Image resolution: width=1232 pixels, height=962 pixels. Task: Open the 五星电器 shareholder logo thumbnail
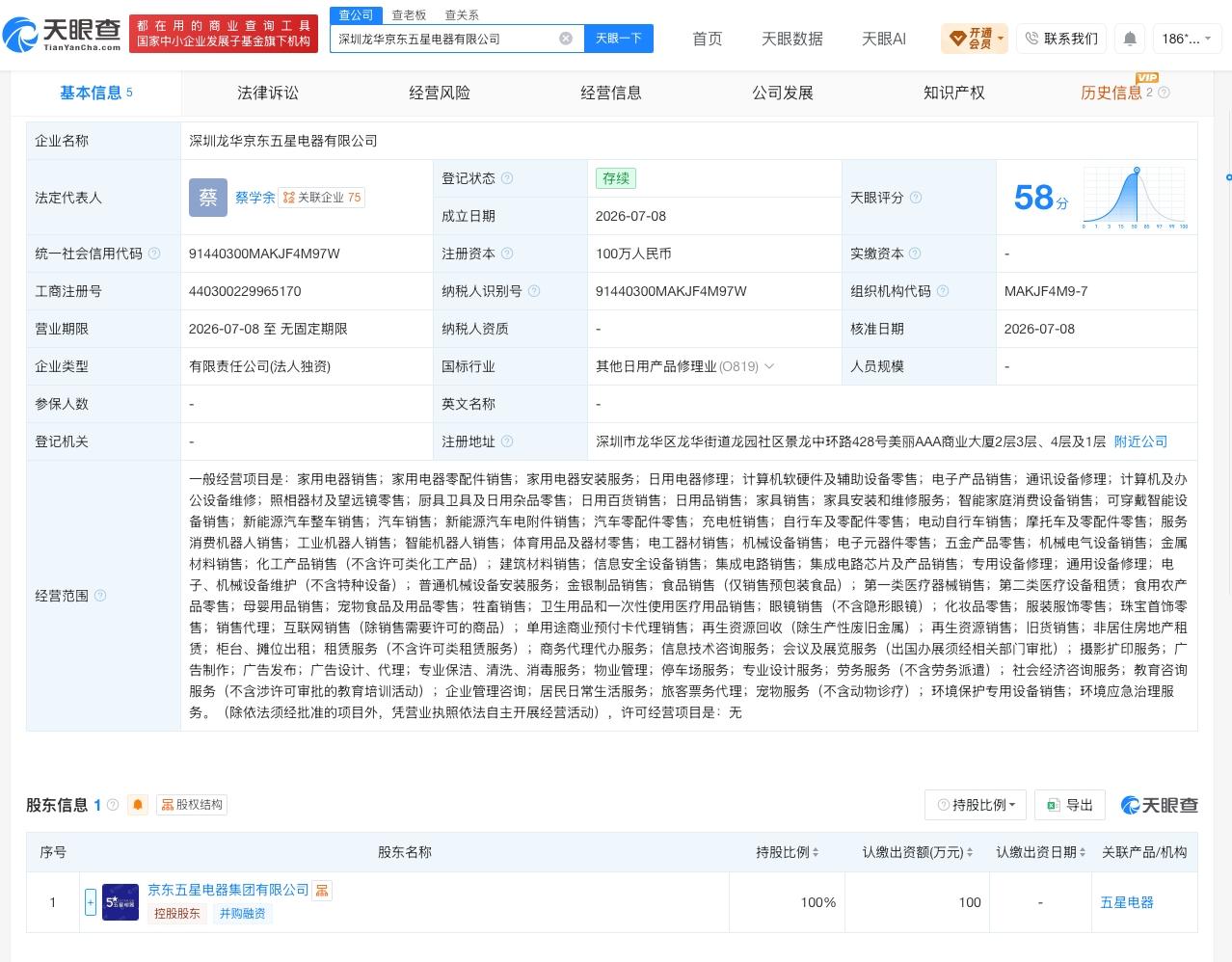[x=121, y=903]
